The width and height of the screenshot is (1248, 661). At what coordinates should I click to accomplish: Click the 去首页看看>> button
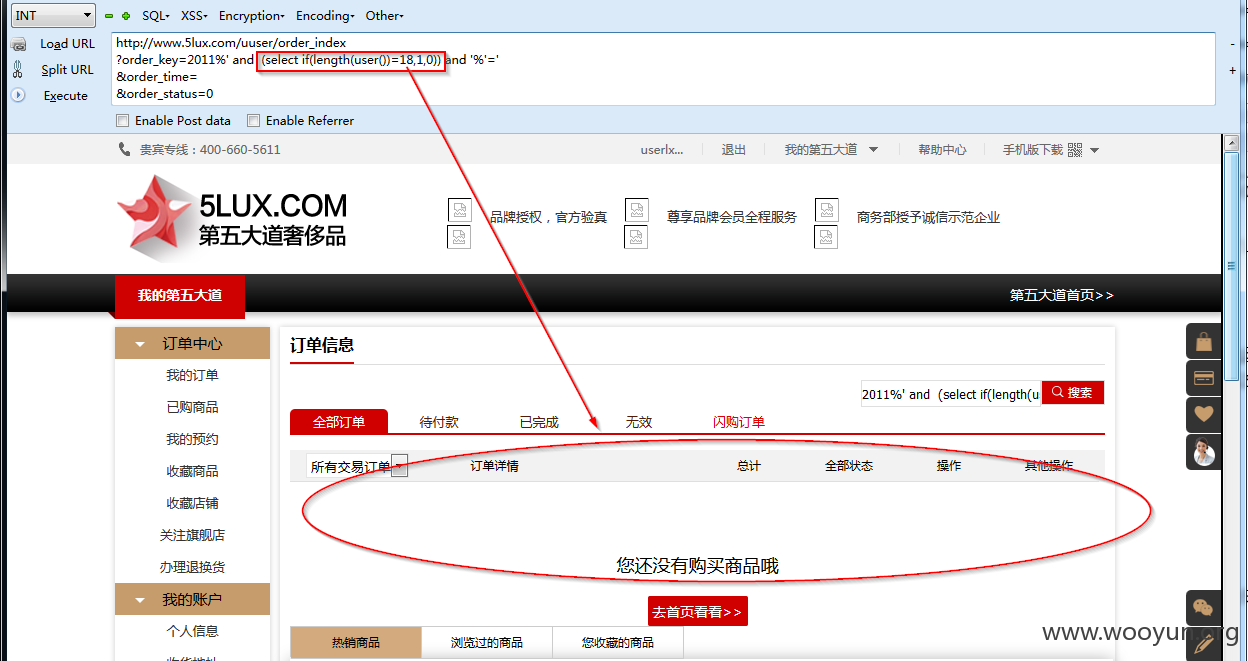(698, 612)
